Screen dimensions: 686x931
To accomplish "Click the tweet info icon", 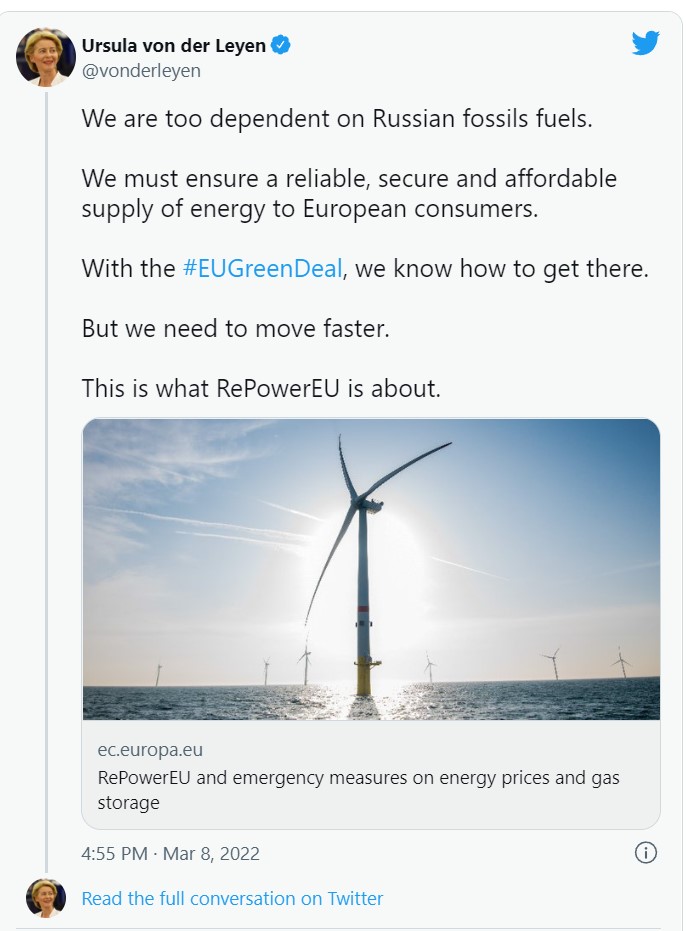I will [646, 853].
